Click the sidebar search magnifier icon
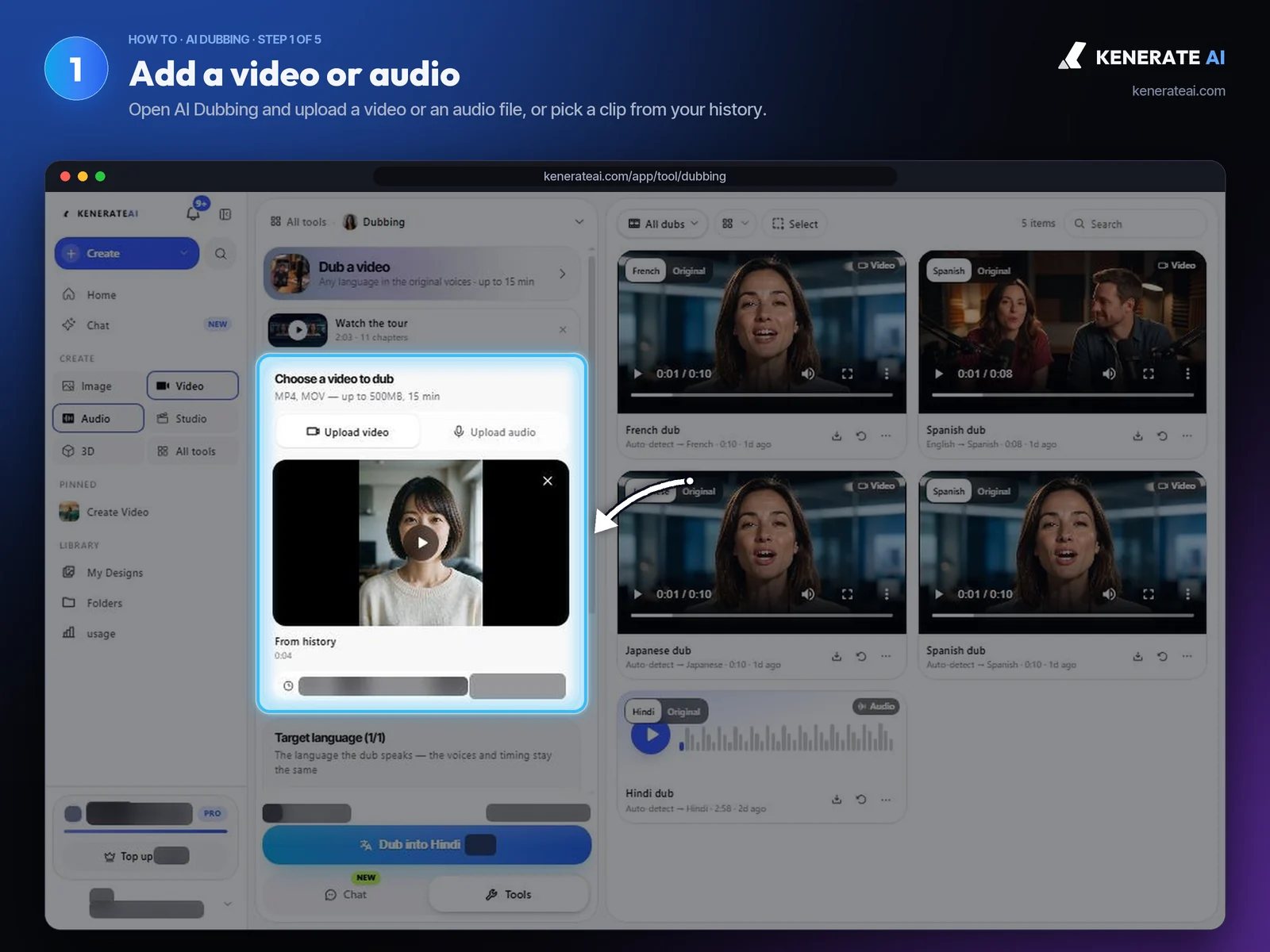The width and height of the screenshot is (1270, 952). pos(221,254)
